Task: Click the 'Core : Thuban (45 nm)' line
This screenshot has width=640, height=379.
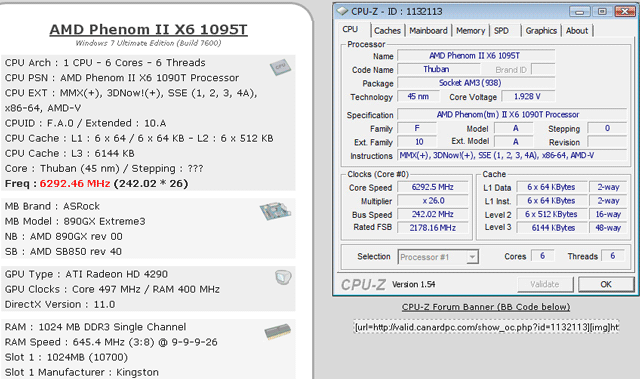Action: pos(104,168)
